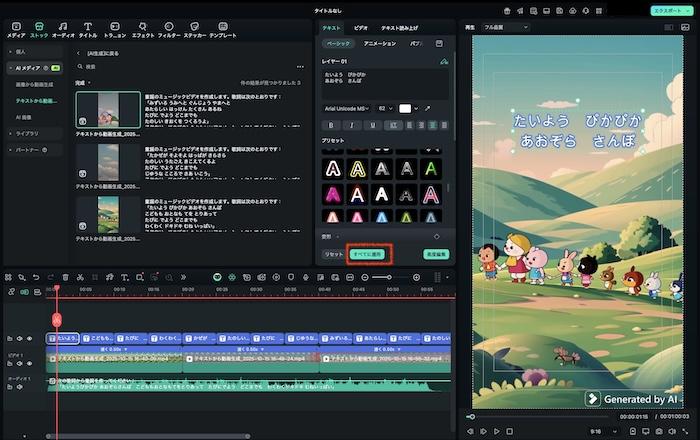Click keyframe diamond icon in text panel
Screen dimensions: 700x440
[437, 237]
